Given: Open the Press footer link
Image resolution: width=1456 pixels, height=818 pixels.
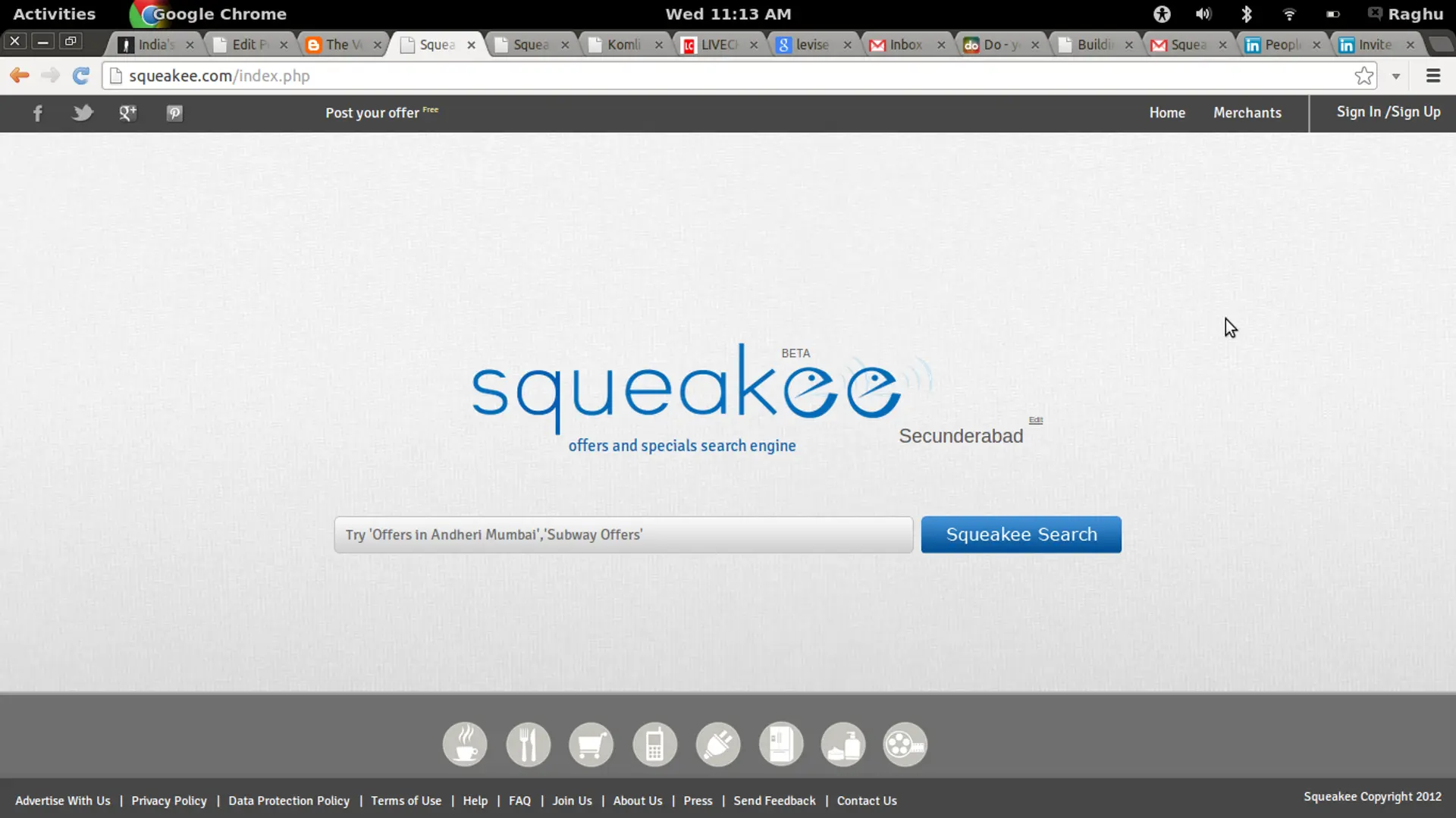Looking at the screenshot, I should (698, 801).
